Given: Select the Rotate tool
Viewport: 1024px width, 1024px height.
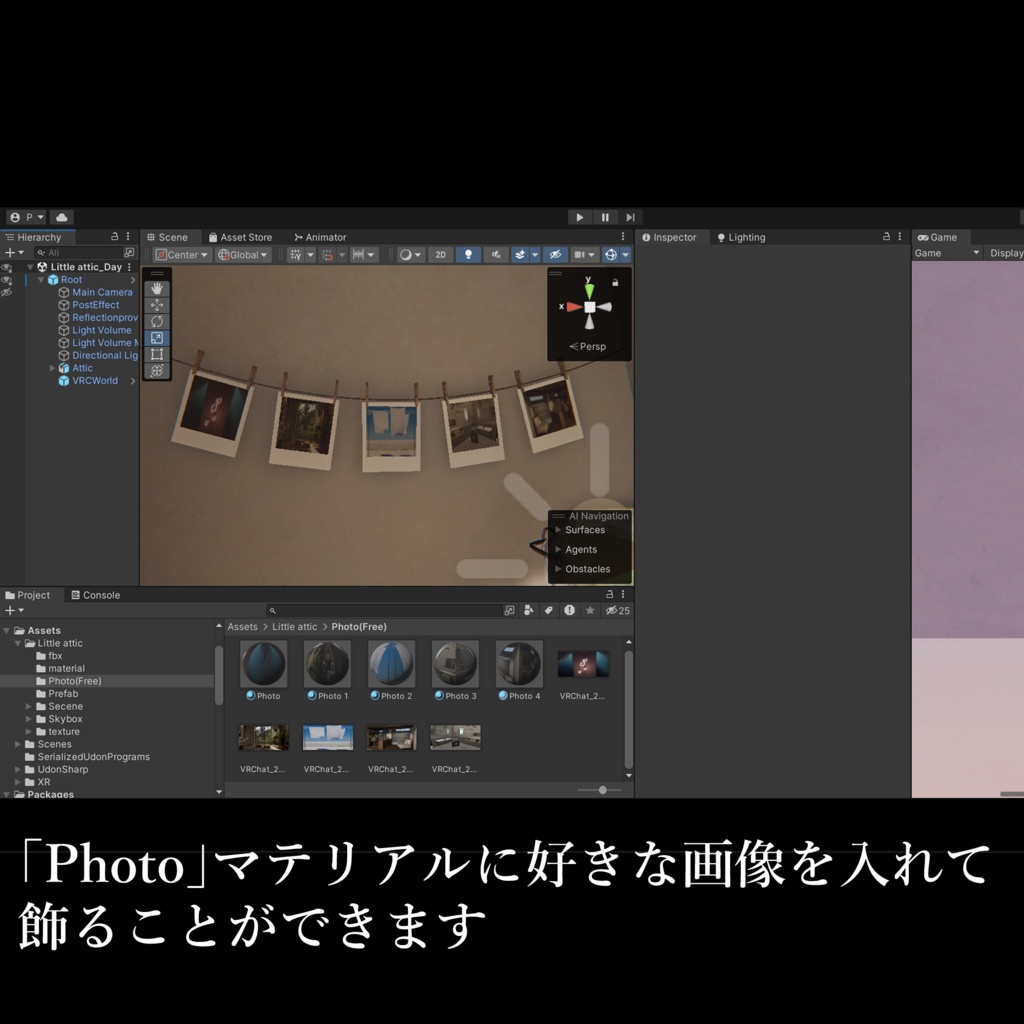Looking at the screenshot, I should coord(157,320).
